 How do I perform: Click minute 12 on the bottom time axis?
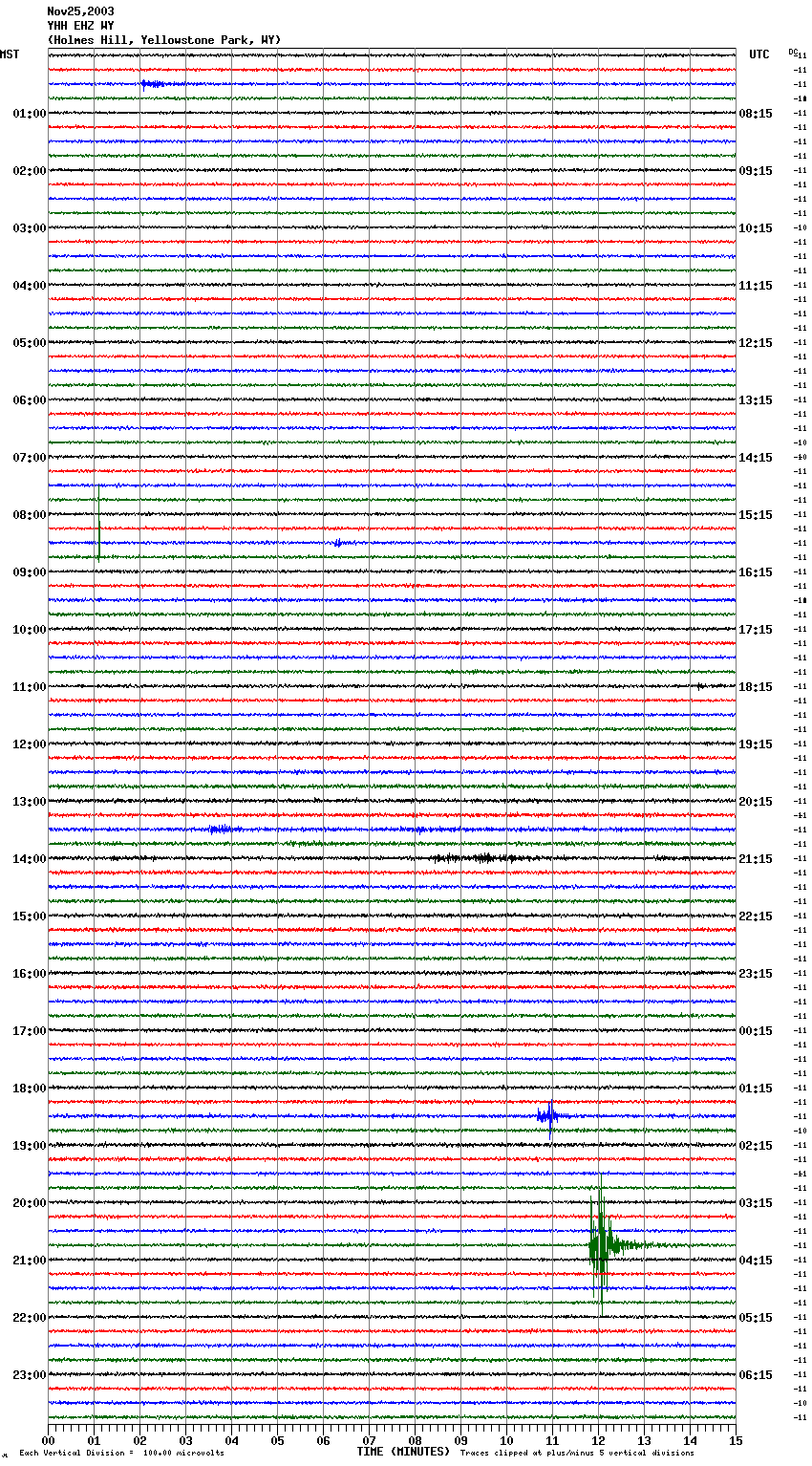598,1440
